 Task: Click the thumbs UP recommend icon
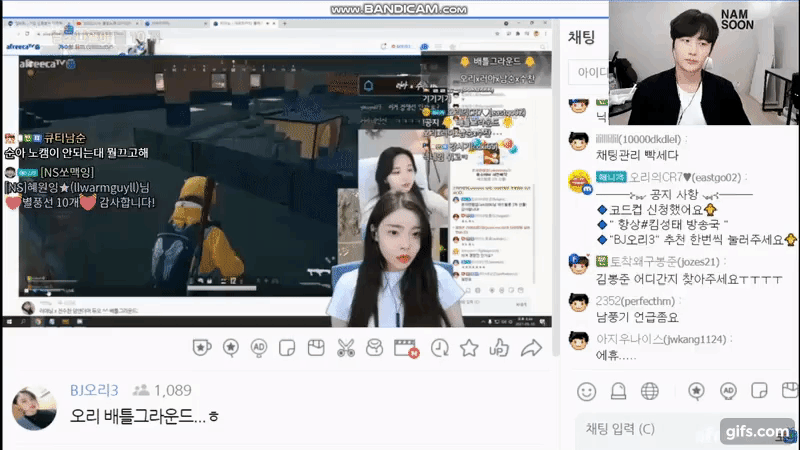pos(499,348)
